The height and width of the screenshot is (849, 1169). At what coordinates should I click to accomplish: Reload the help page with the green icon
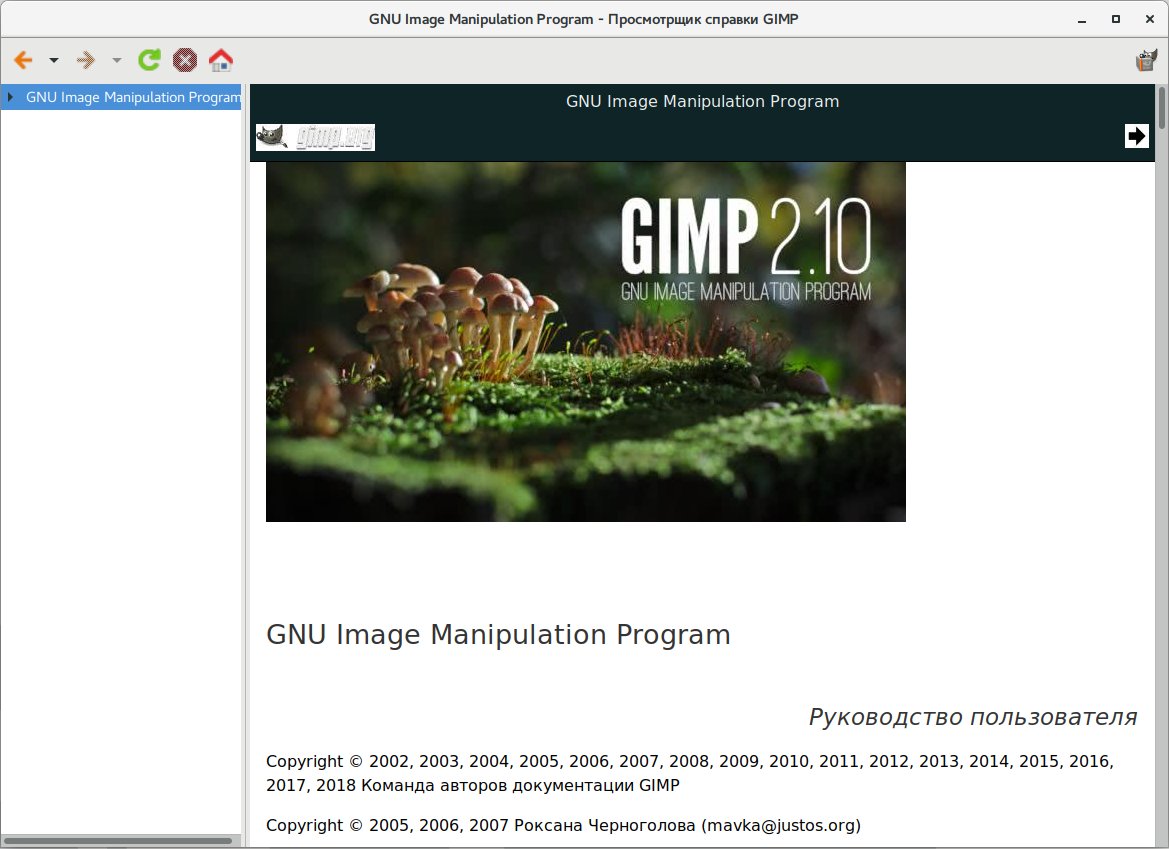coord(149,60)
